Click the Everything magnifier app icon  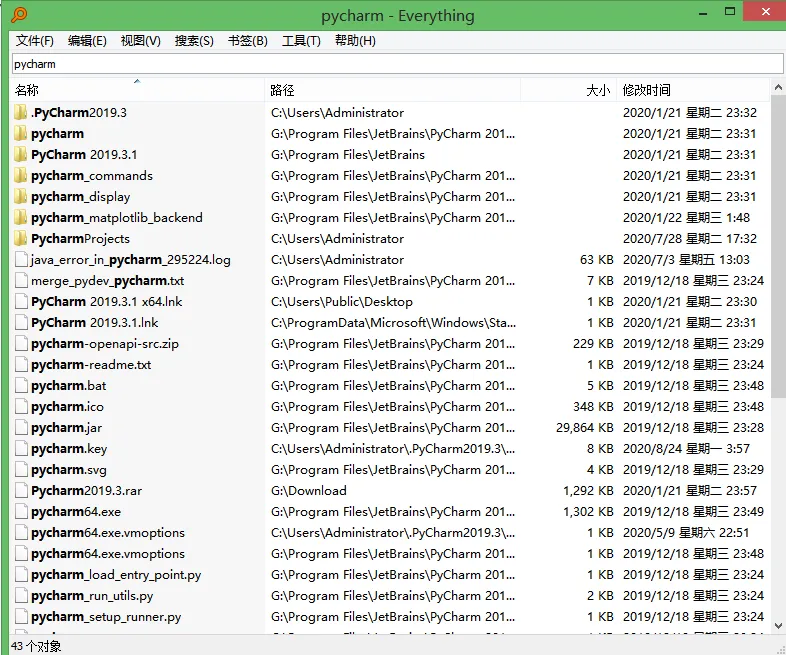(x=19, y=14)
